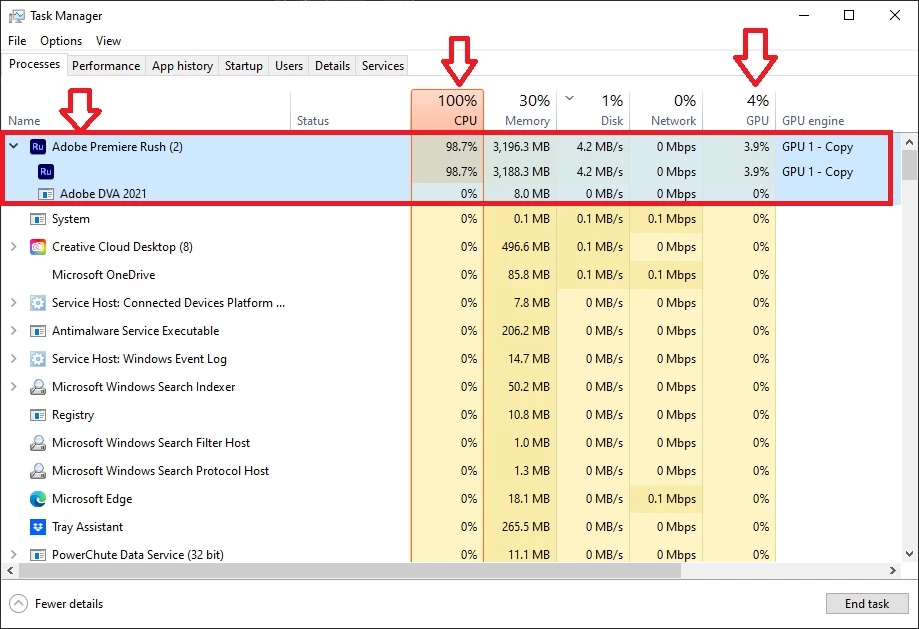Open the View menu
919x629 pixels.
point(108,40)
